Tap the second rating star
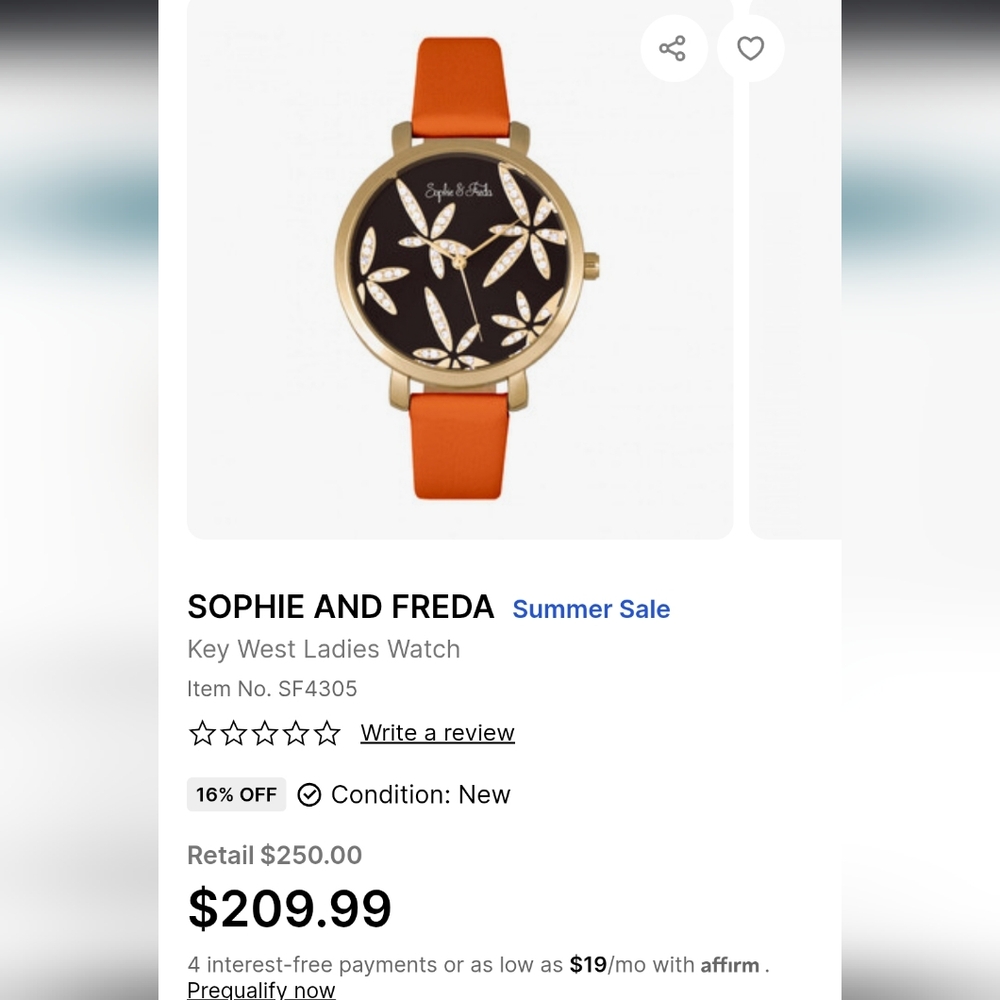 pos(233,733)
